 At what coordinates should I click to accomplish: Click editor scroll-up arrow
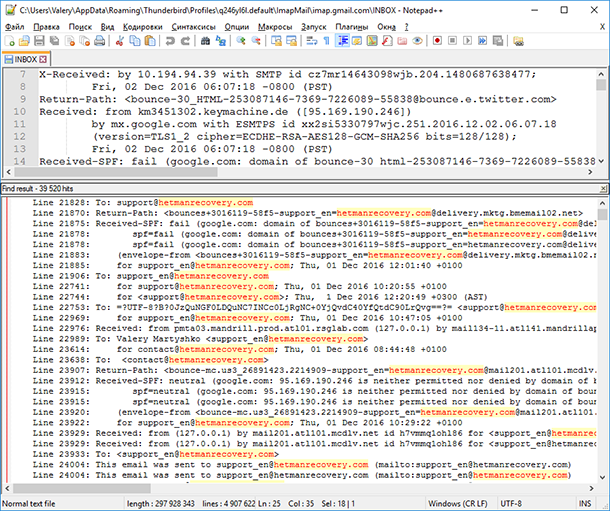coord(601,74)
